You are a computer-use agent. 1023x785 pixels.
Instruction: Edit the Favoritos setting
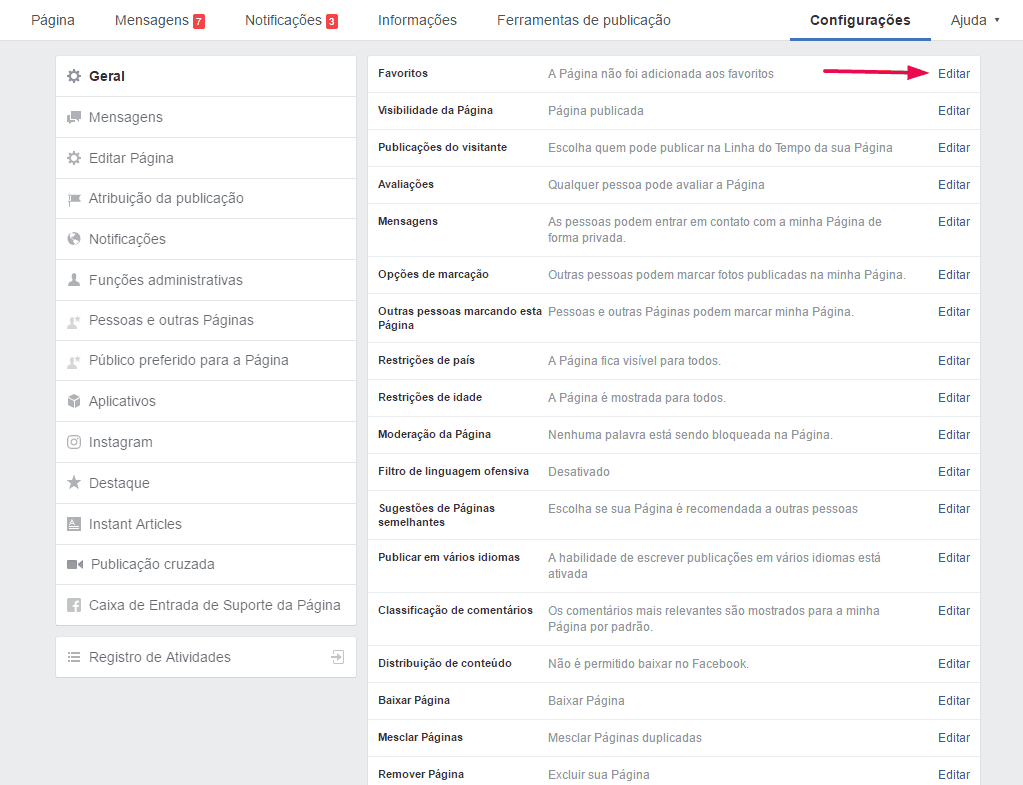point(954,74)
